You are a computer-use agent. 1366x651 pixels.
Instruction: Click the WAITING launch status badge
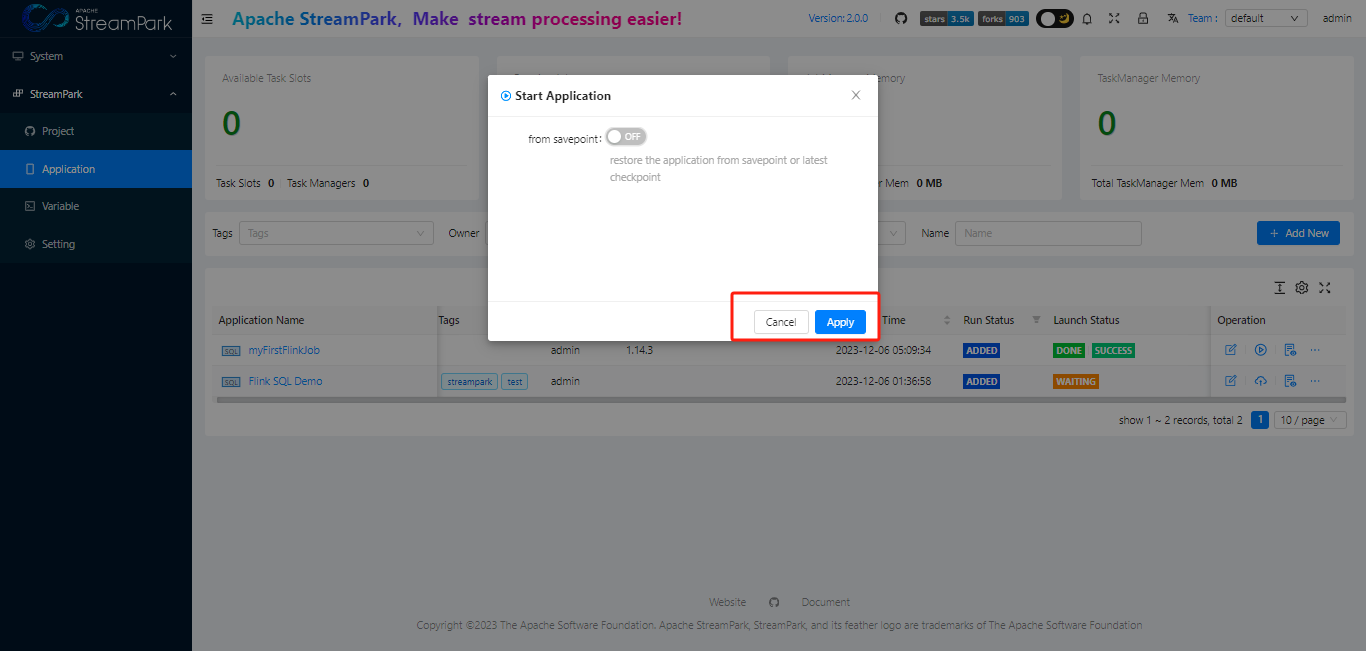pyautogui.click(x=1076, y=382)
